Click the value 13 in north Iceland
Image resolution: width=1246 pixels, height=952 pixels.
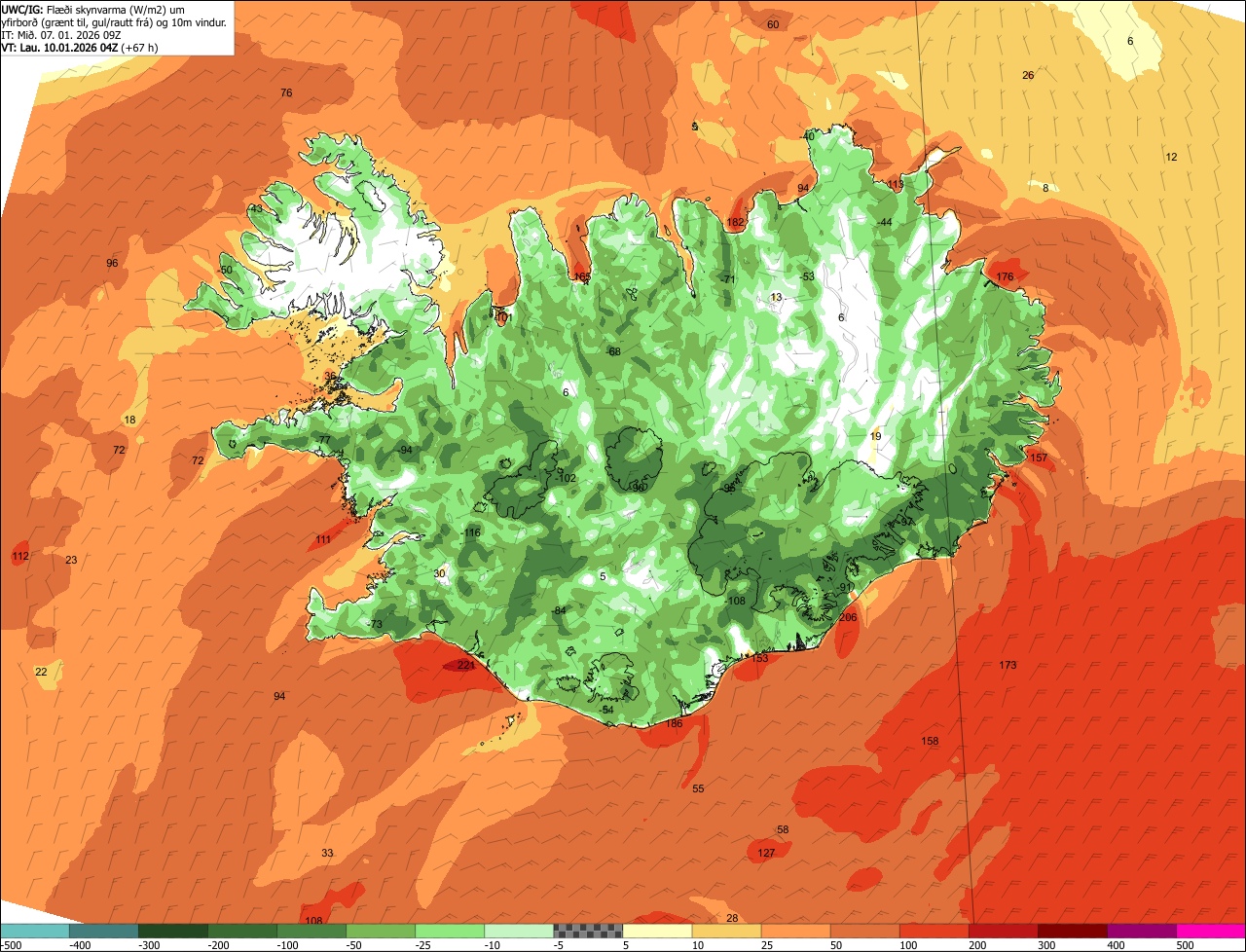pos(776,298)
